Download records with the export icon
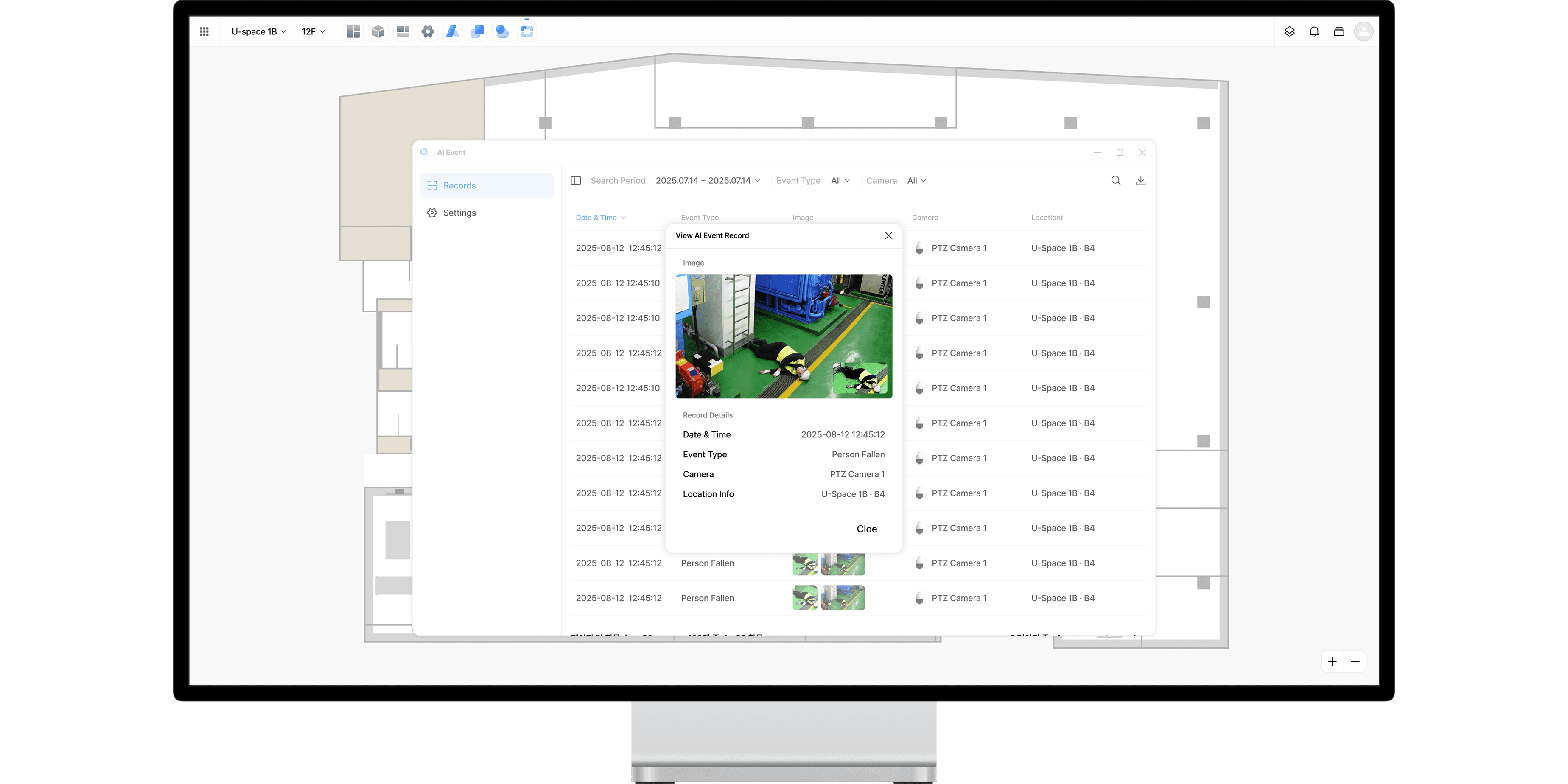Image resolution: width=1568 pixels, height=784 pixels. [1141, 181]
